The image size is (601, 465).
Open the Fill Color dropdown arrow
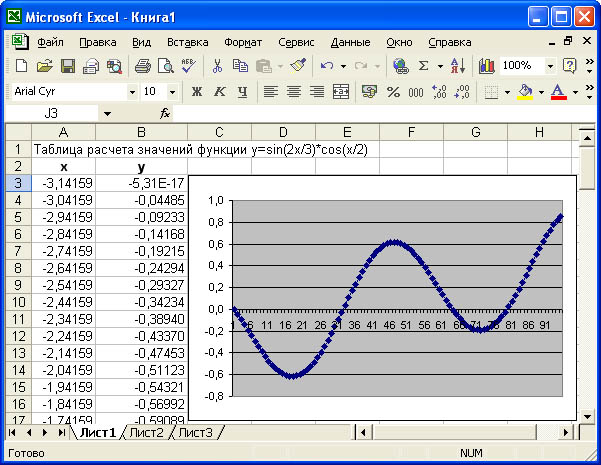point(541,92)
